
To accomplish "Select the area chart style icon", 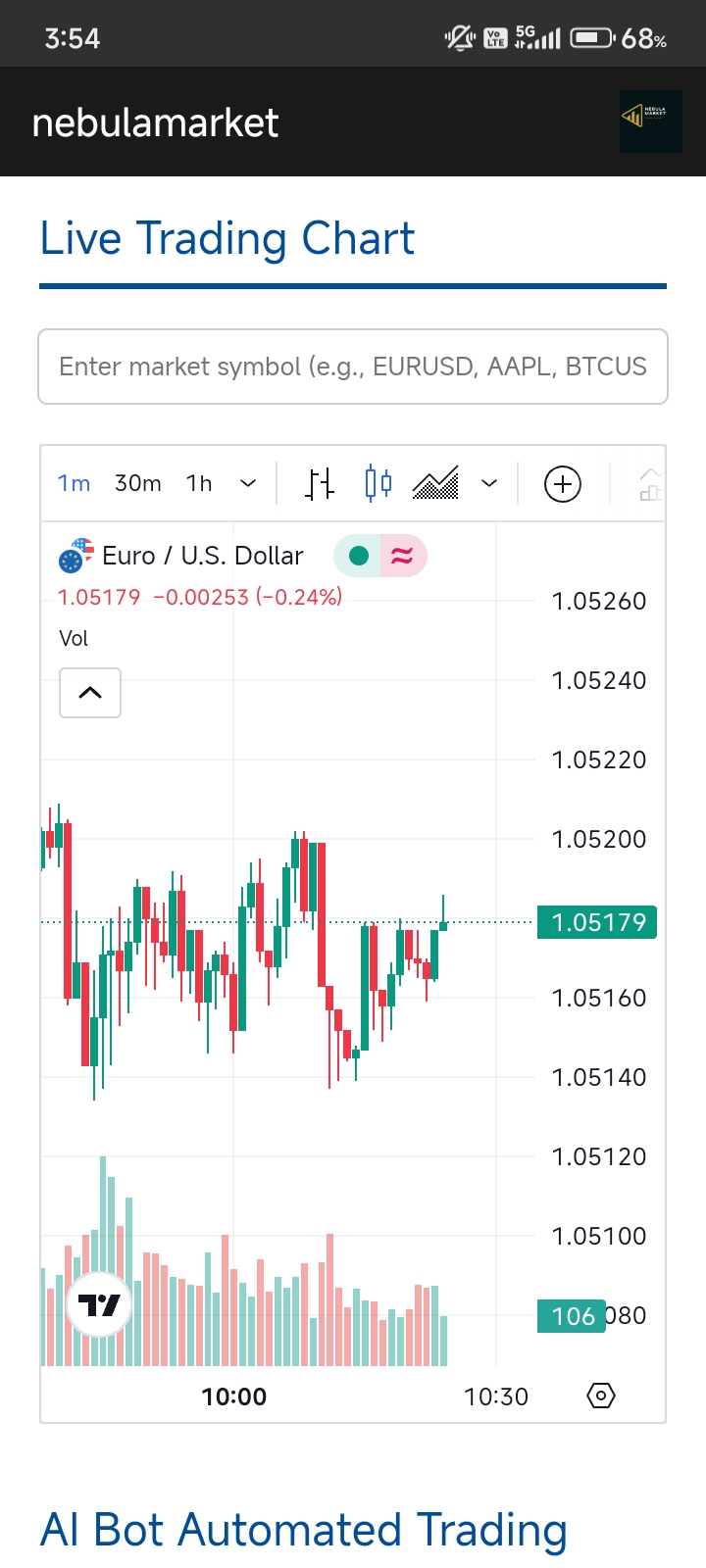I will (435, 484).
